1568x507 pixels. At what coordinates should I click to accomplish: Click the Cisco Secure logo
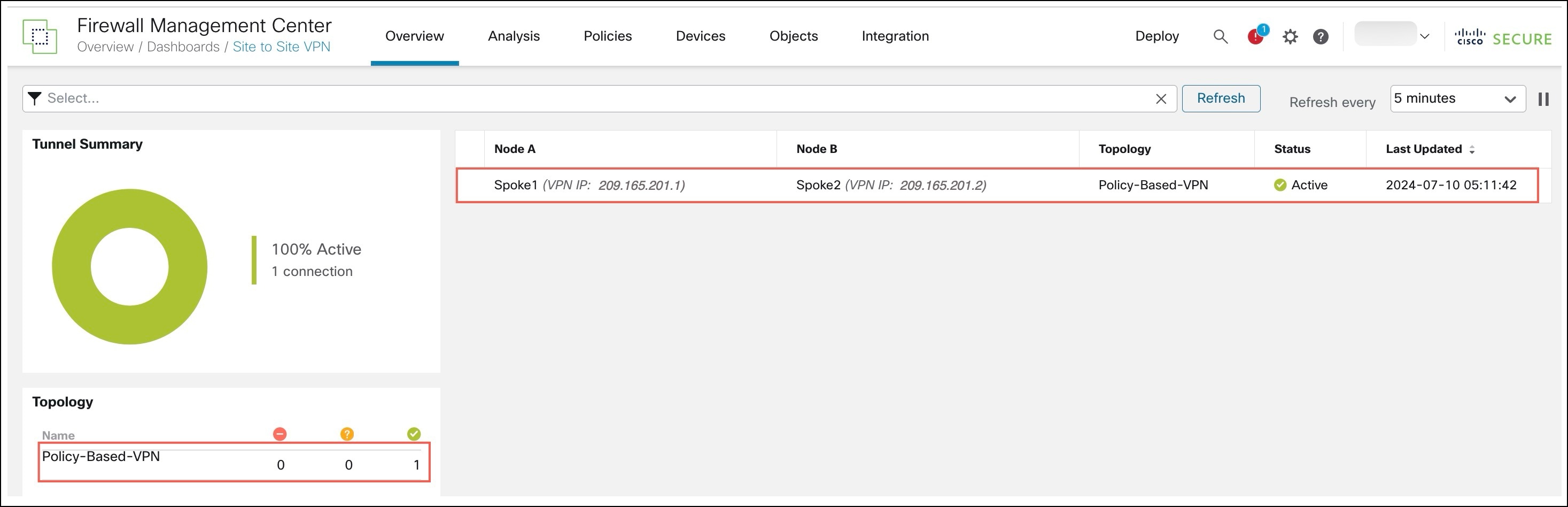pyautogui.click(x=1503, y=38)
